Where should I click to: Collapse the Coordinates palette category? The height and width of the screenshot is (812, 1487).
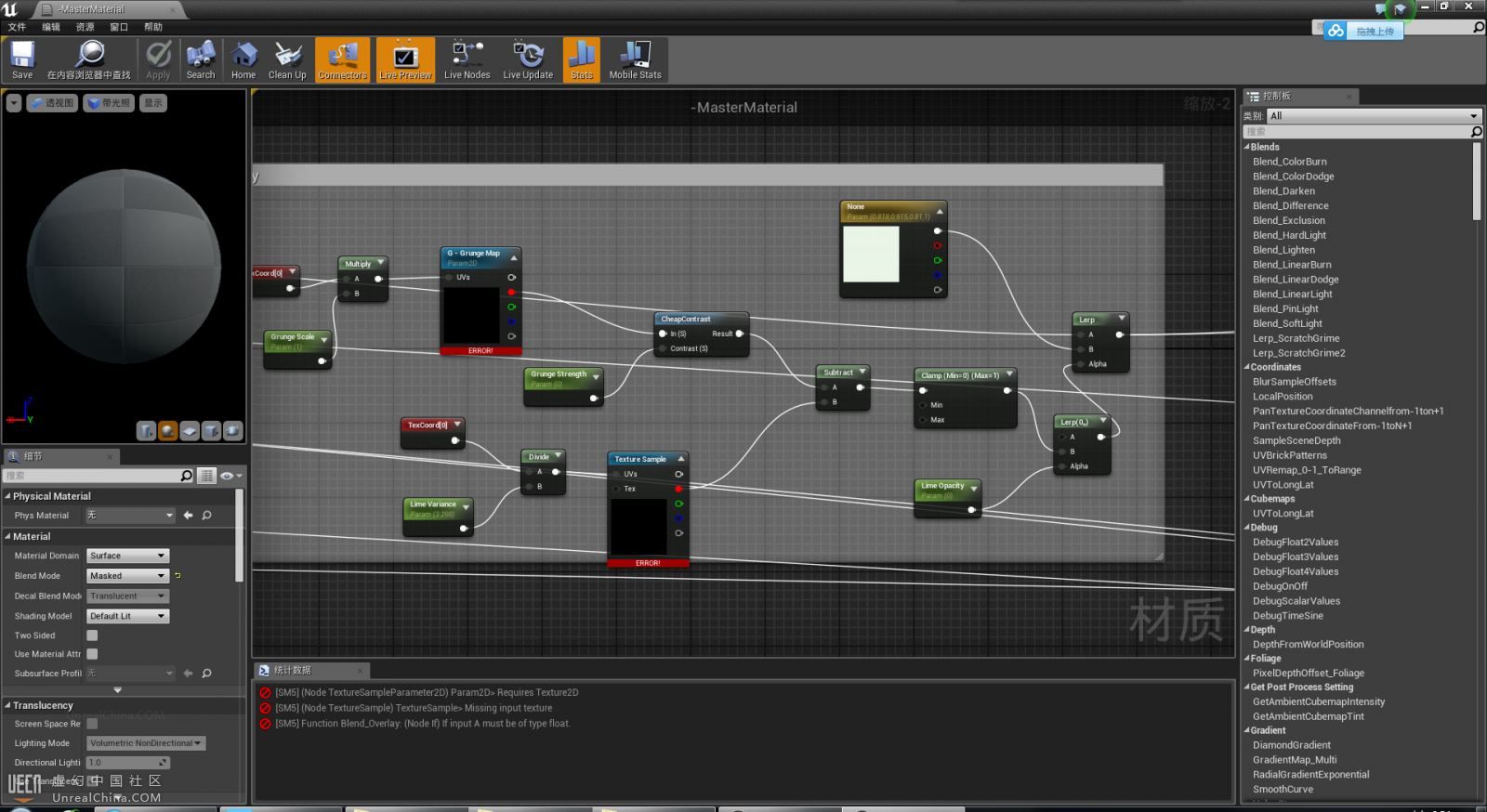[1247, 367]
